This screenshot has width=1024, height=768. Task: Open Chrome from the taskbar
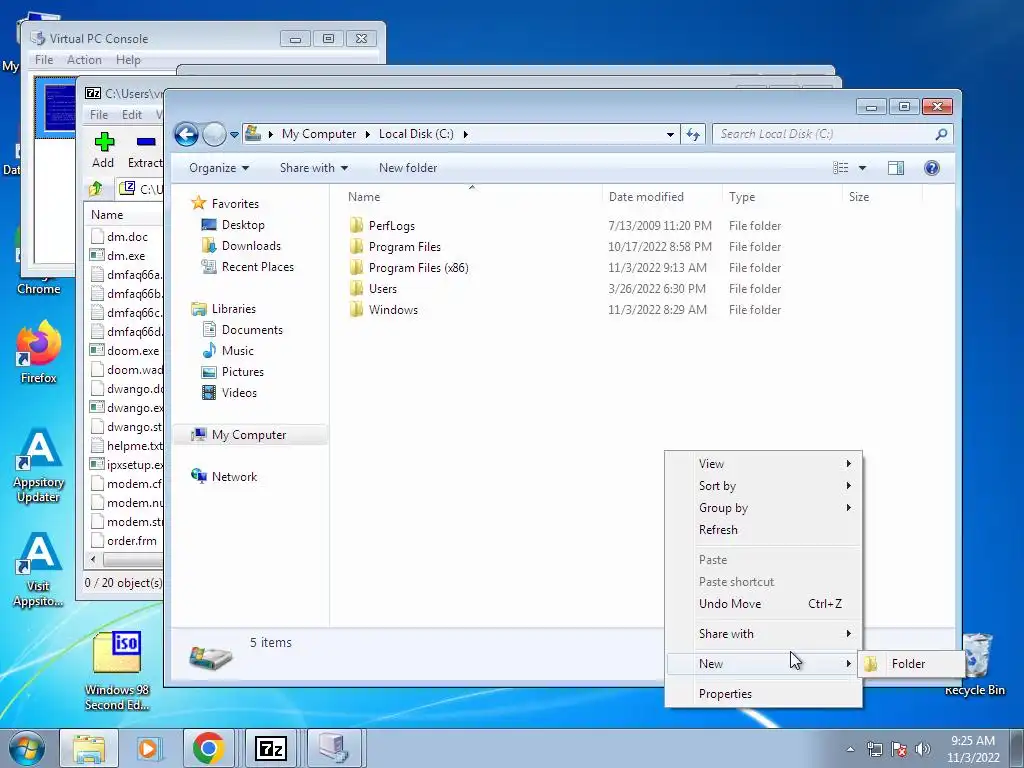[x=208, y=748]
